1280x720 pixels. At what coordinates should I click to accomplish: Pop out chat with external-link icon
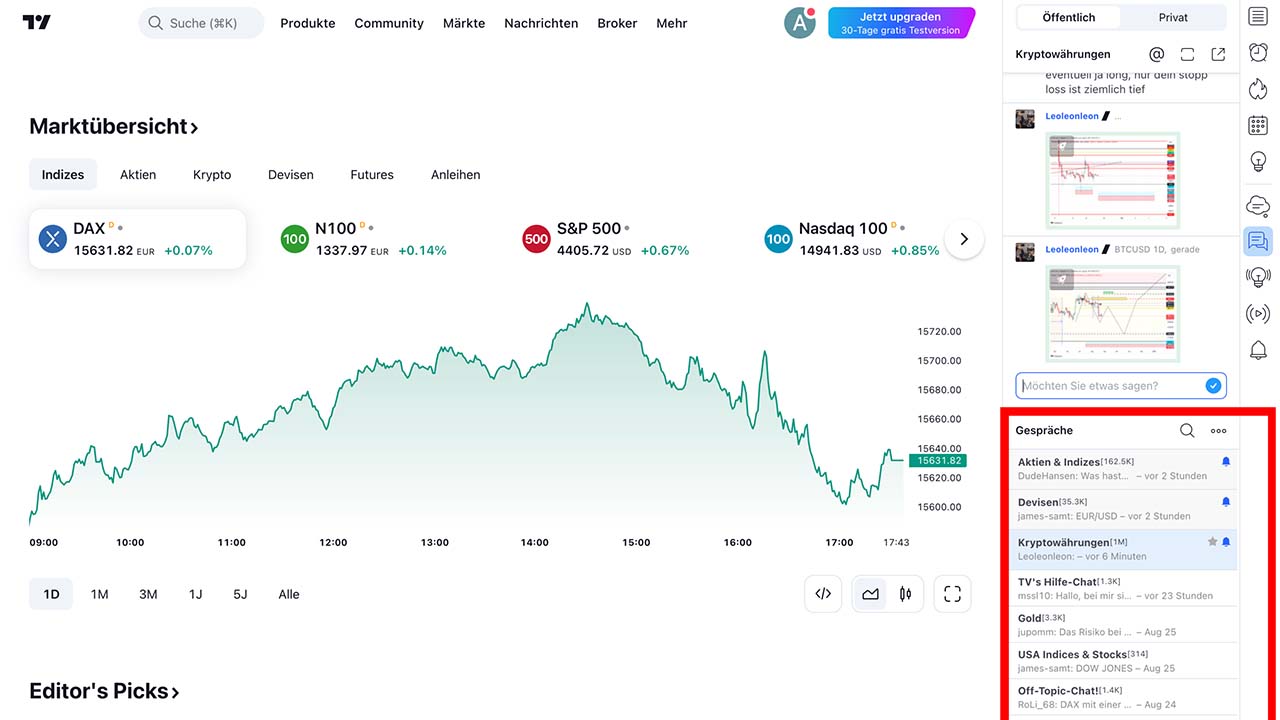(x=1218, y=54)
